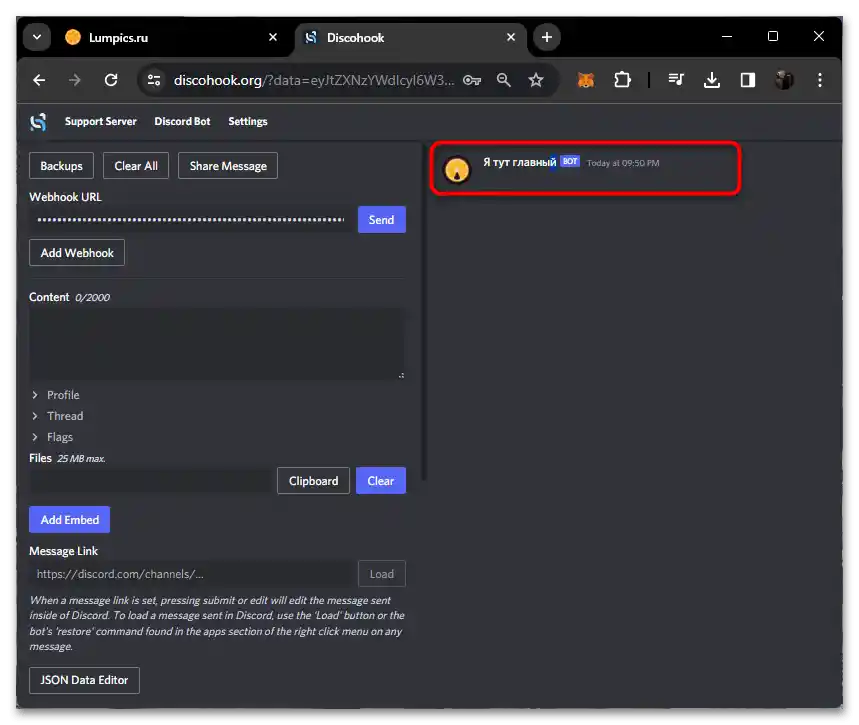Open the zoom magnifier icon
Viewport: 859px width, 725px height.
point(503,81)
